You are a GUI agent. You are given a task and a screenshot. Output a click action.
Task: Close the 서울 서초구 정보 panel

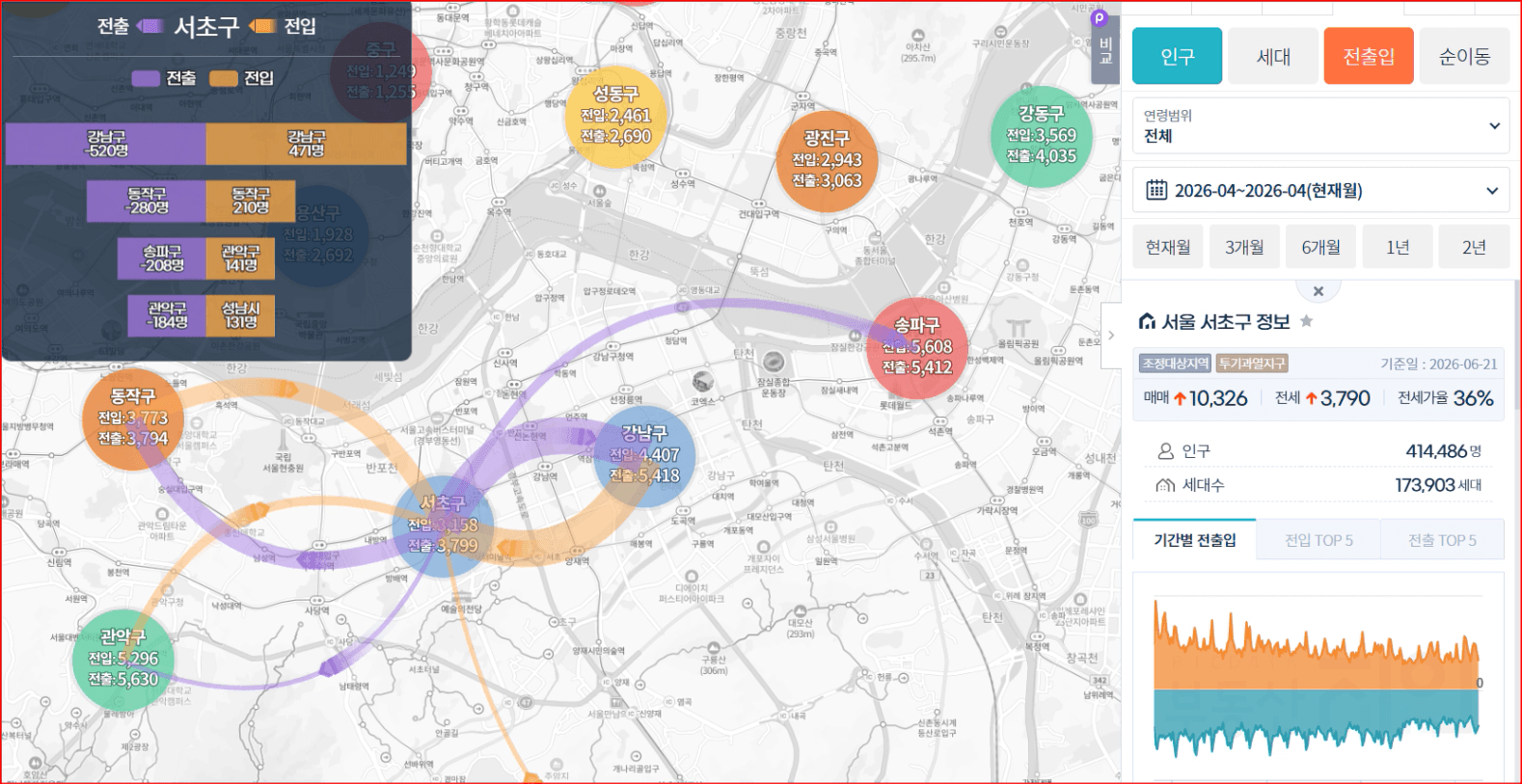(x=1318, y=291)
